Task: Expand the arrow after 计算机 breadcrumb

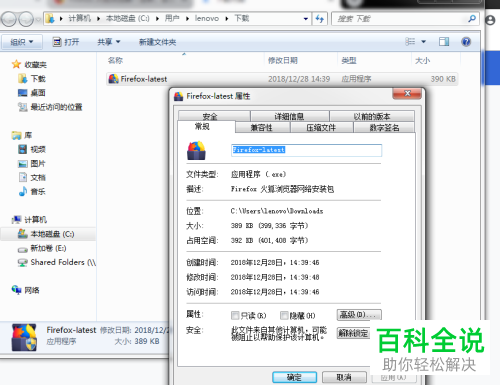Action: pos(98,19)
